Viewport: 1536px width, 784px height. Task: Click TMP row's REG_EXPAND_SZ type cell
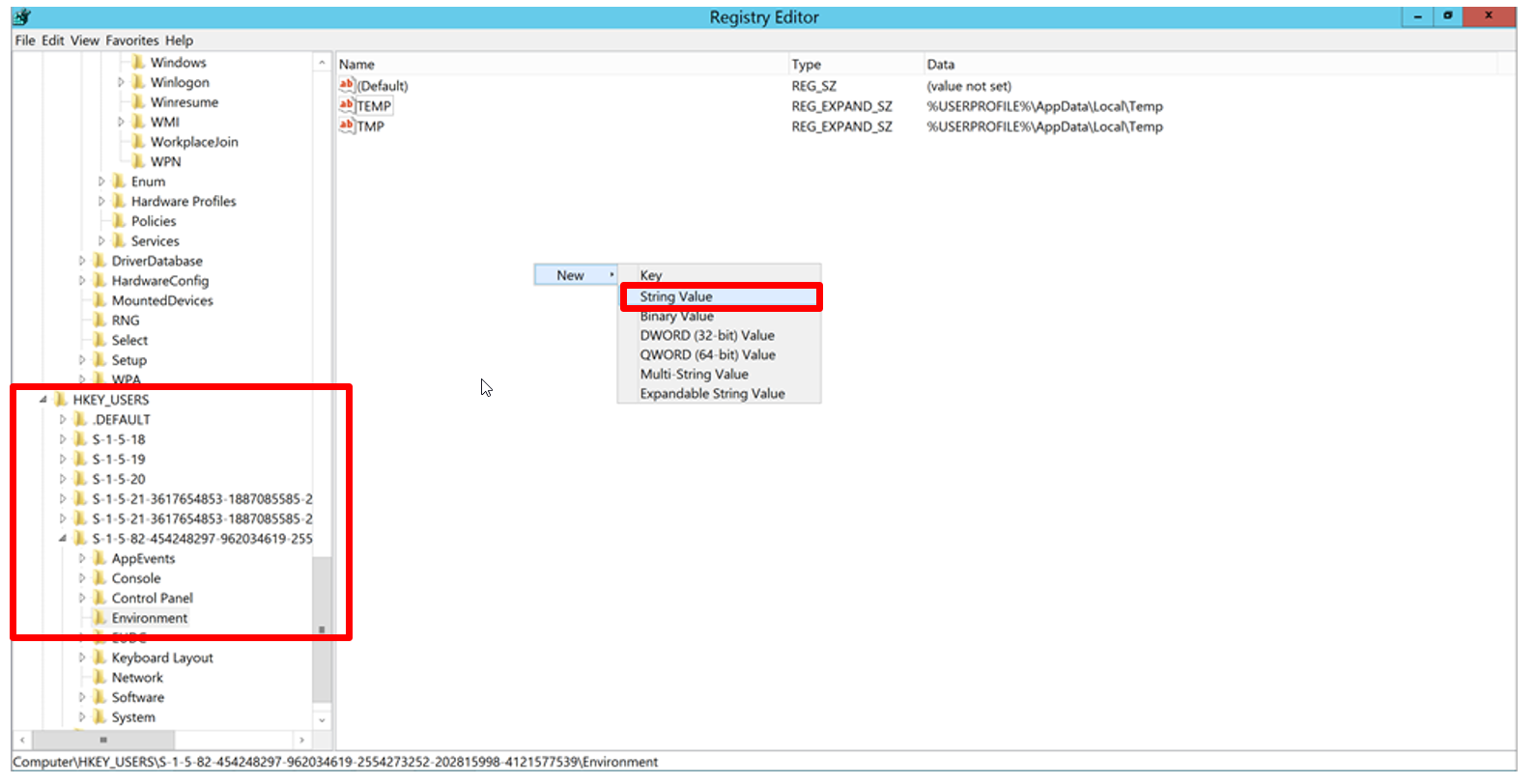[x=842, y=126]
